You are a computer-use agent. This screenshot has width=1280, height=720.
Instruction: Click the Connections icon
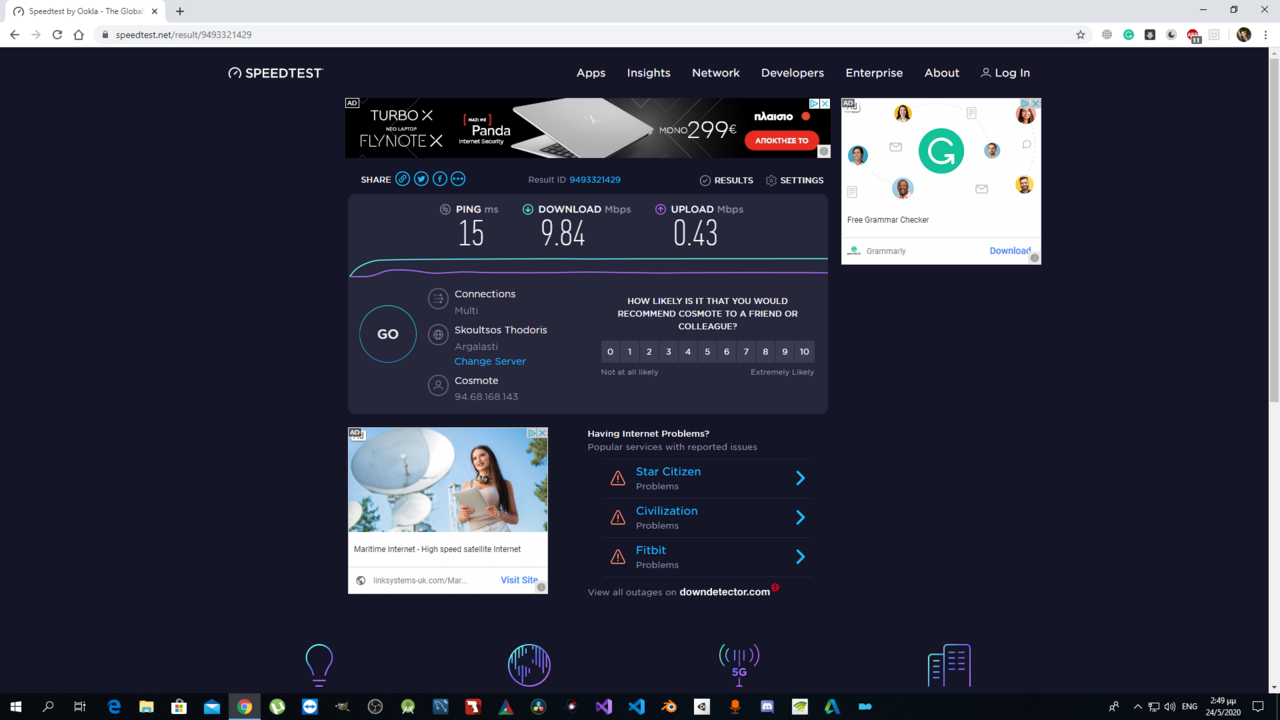[438, 298]
